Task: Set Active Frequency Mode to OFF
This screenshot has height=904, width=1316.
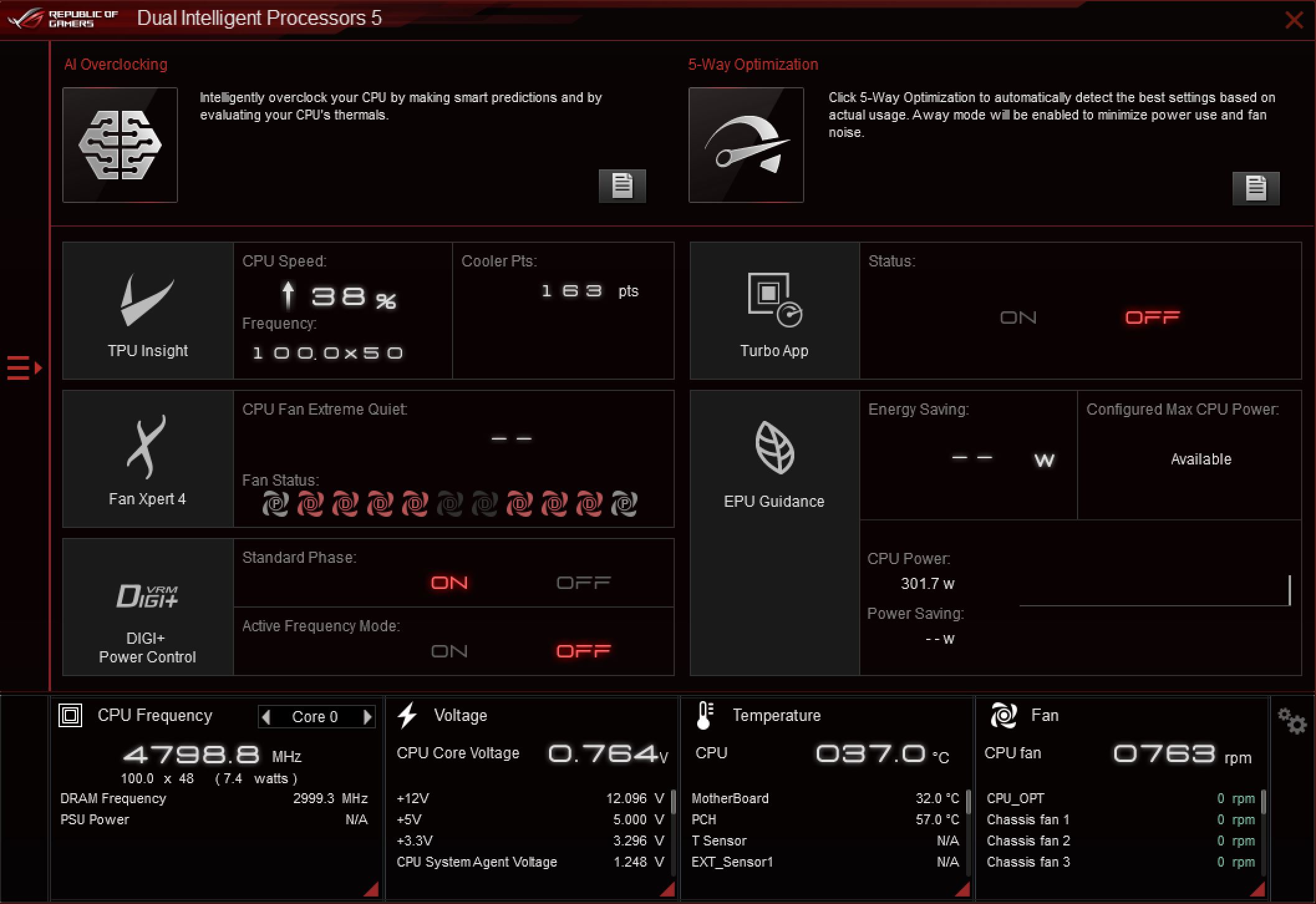Action: tap(583, 651)
